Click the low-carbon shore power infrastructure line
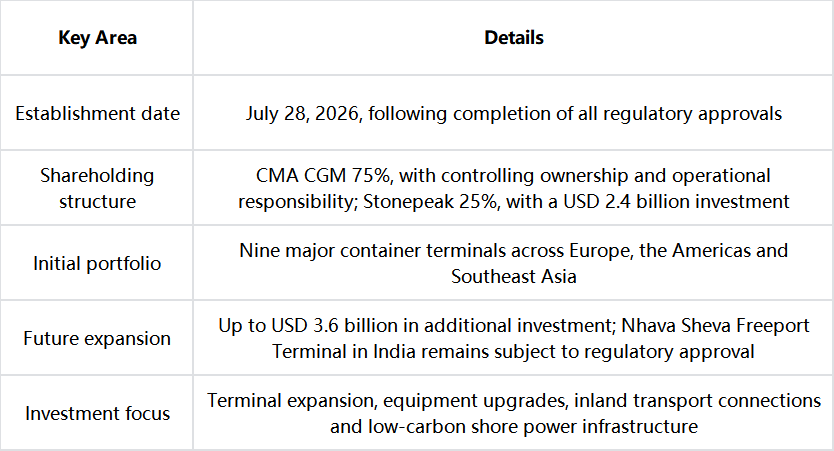This screenshot has height=451, width=834. (514, 427)
